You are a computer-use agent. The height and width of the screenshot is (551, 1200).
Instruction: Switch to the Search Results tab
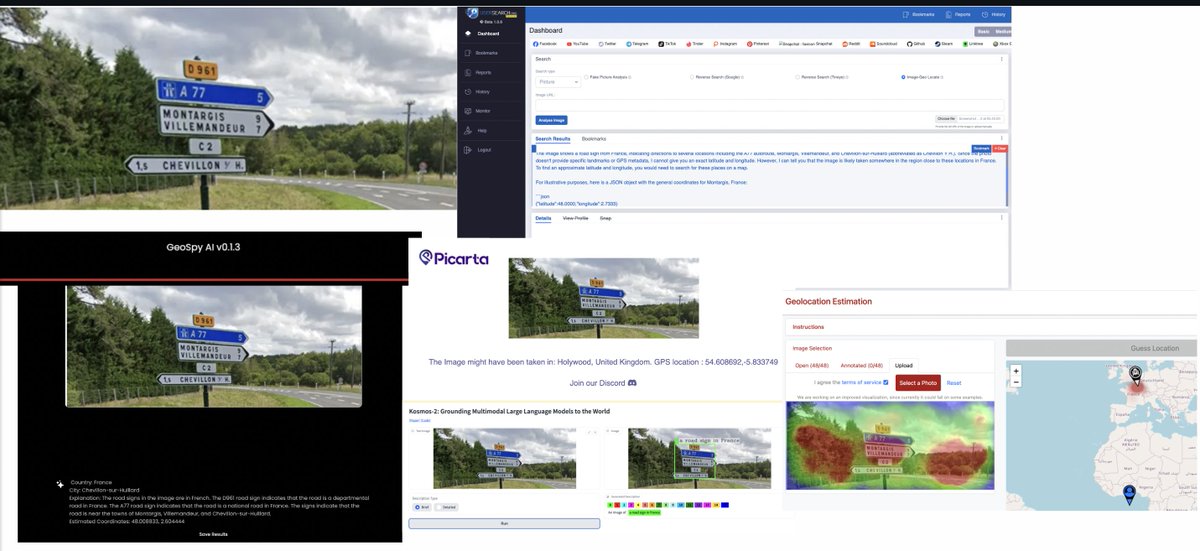click(553, 139)
